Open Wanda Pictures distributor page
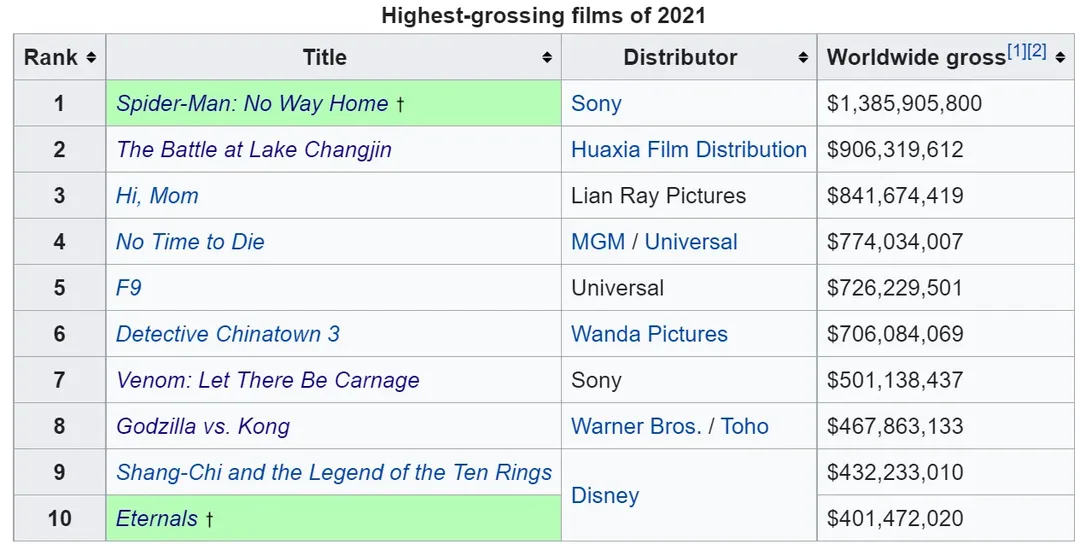This screenshot has height=550, width=1080. click(649, 334)
